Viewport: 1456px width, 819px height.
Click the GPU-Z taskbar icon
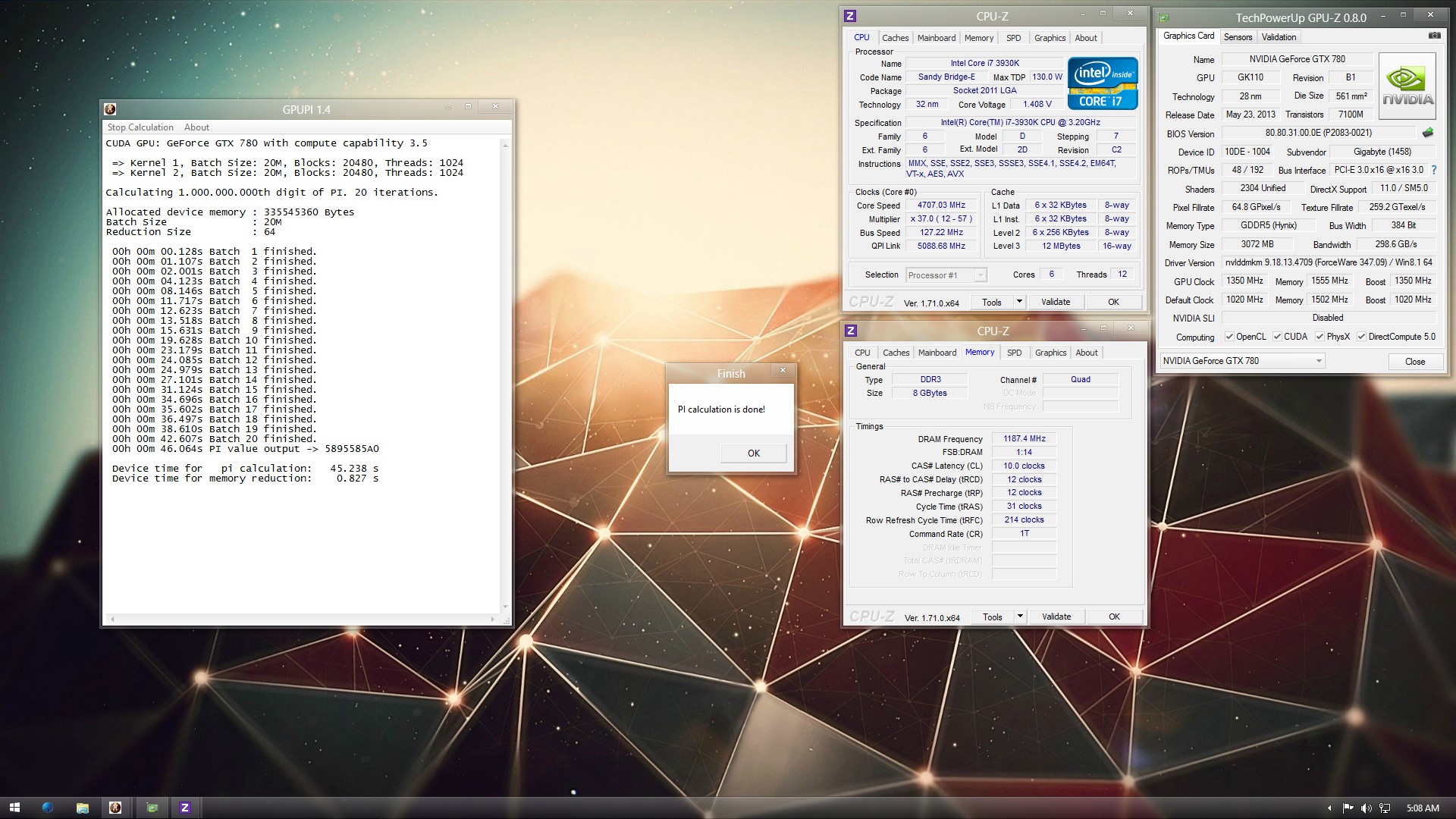[152, 808]
